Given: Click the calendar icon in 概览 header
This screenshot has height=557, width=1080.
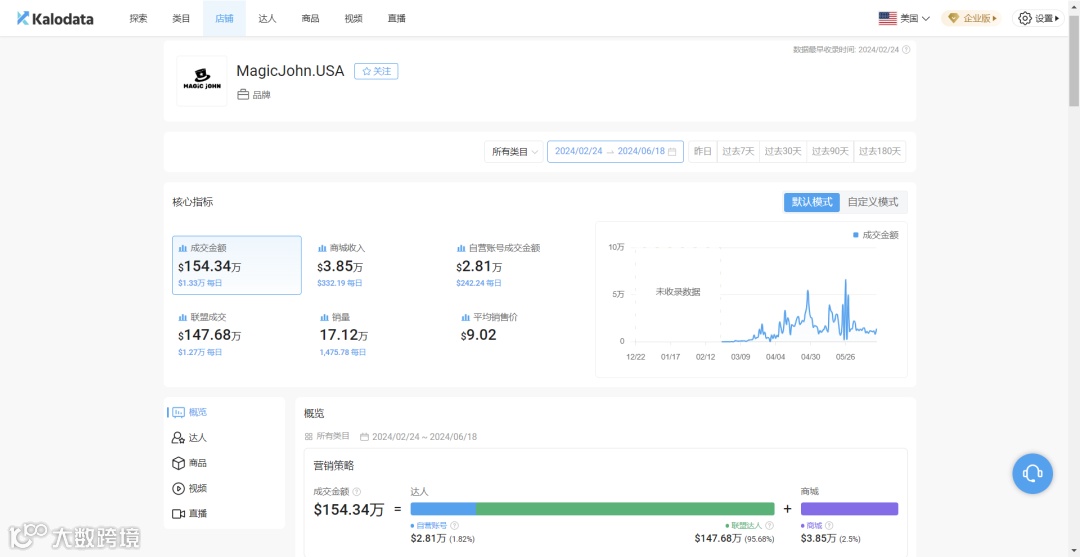Looking at the screenshot, I should click(x=364, y=437).
